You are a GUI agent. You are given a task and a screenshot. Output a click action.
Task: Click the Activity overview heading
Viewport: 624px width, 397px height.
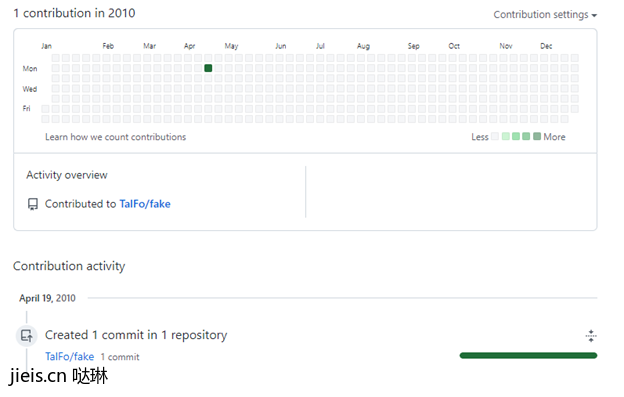tap(67, 175)
